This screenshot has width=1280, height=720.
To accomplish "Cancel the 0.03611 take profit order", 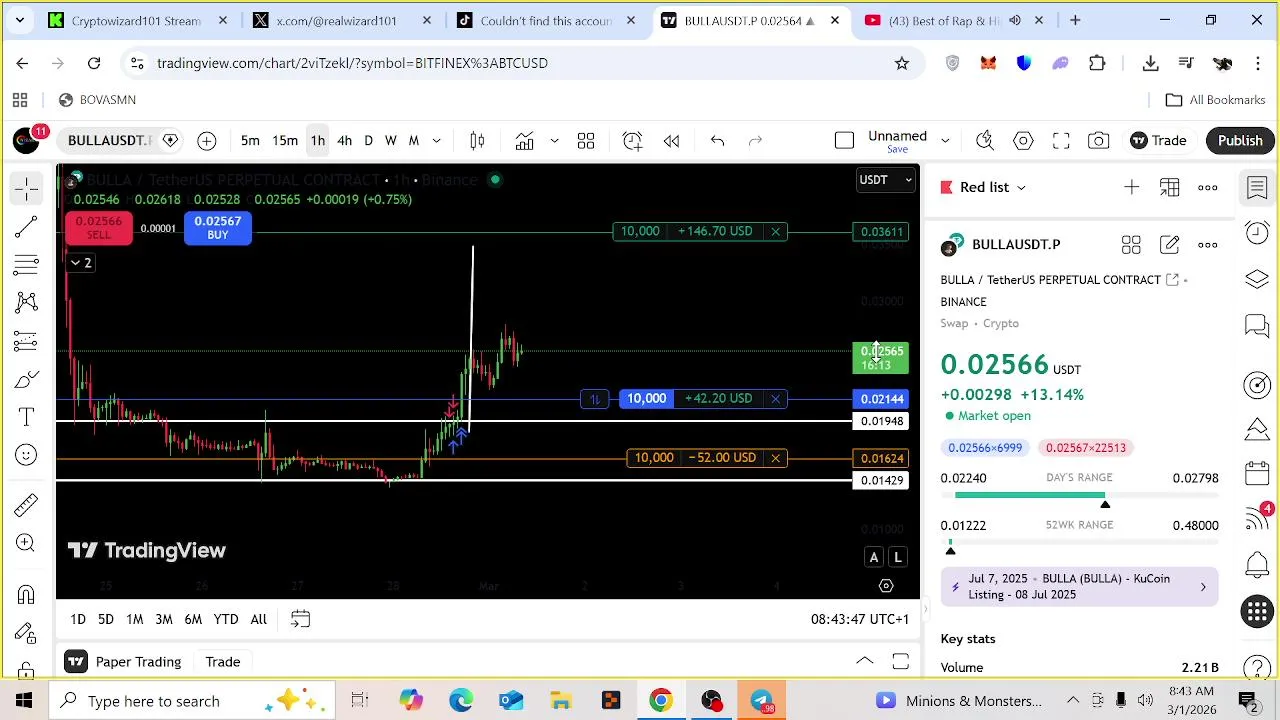I will point(775,232).
